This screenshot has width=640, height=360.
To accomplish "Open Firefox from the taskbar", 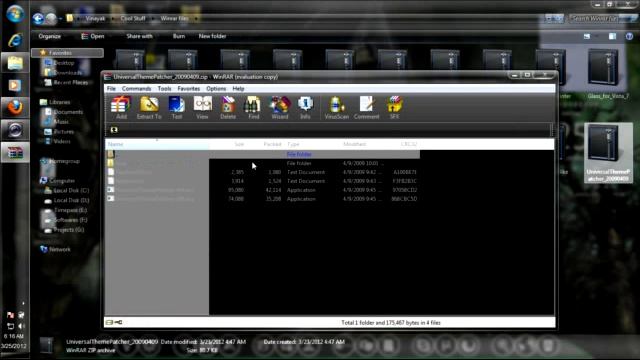I will pyautogui.click(x=15, y=108).
